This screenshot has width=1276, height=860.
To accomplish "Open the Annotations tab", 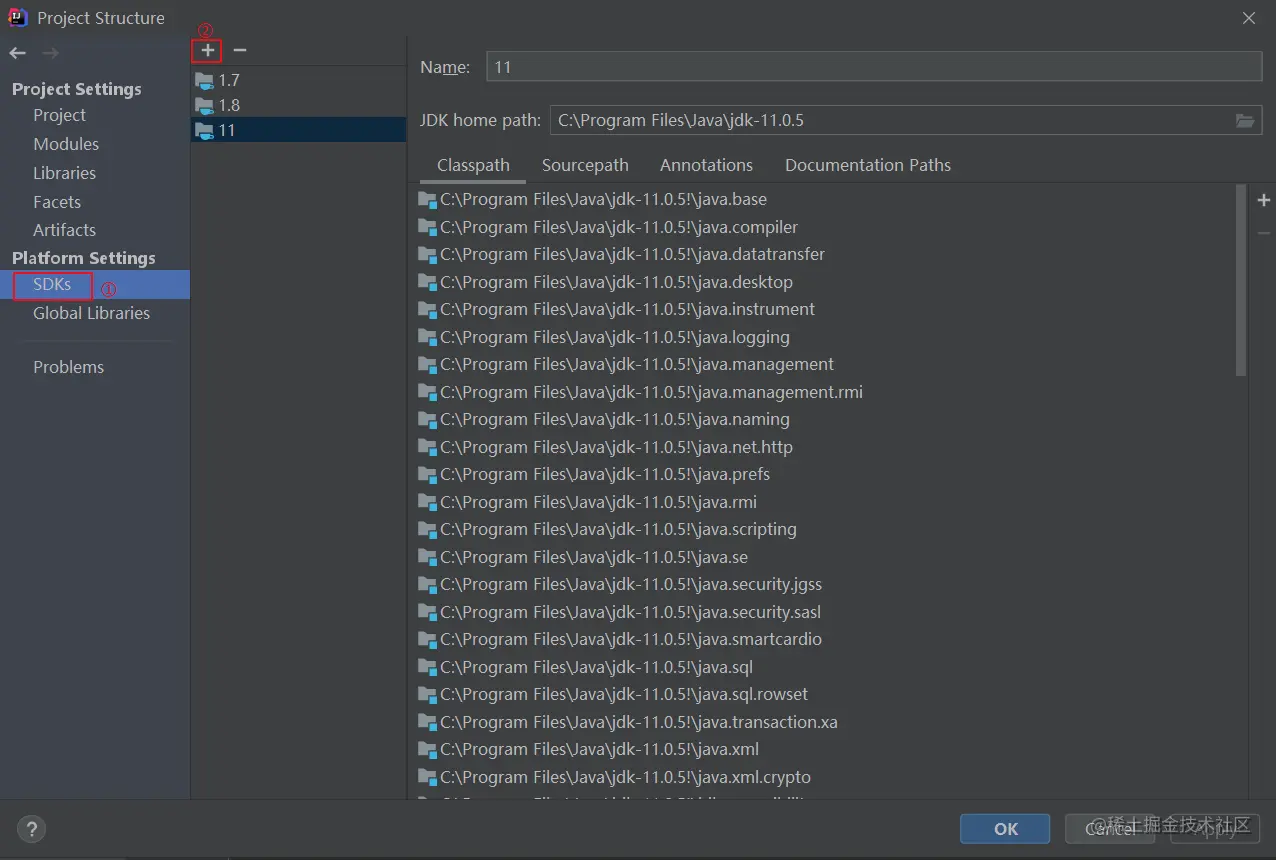I will pos(706,166).
